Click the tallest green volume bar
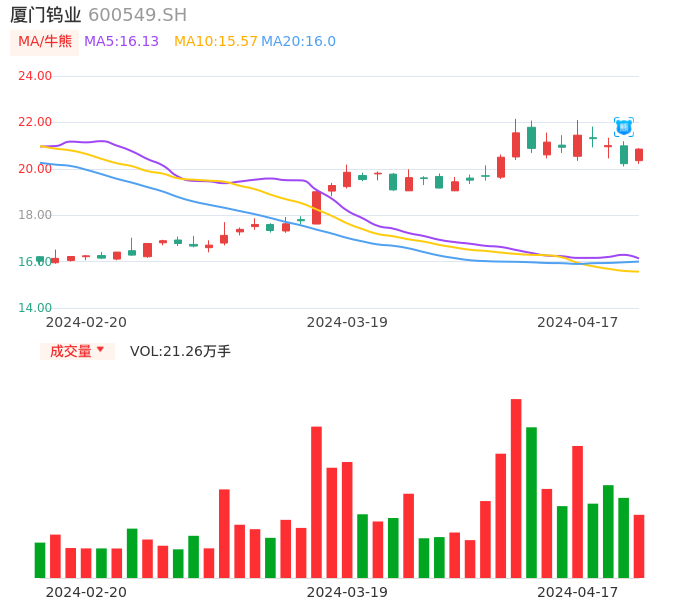The height and width of the screenshot is (606, 686). tap(531, 502)
